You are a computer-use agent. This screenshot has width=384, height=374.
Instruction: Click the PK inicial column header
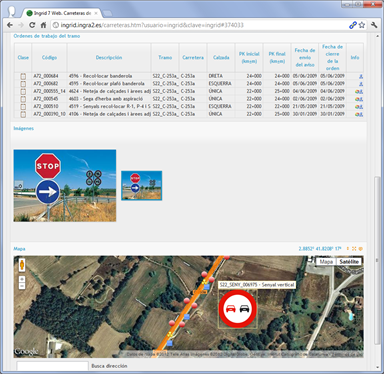(249, 57)
